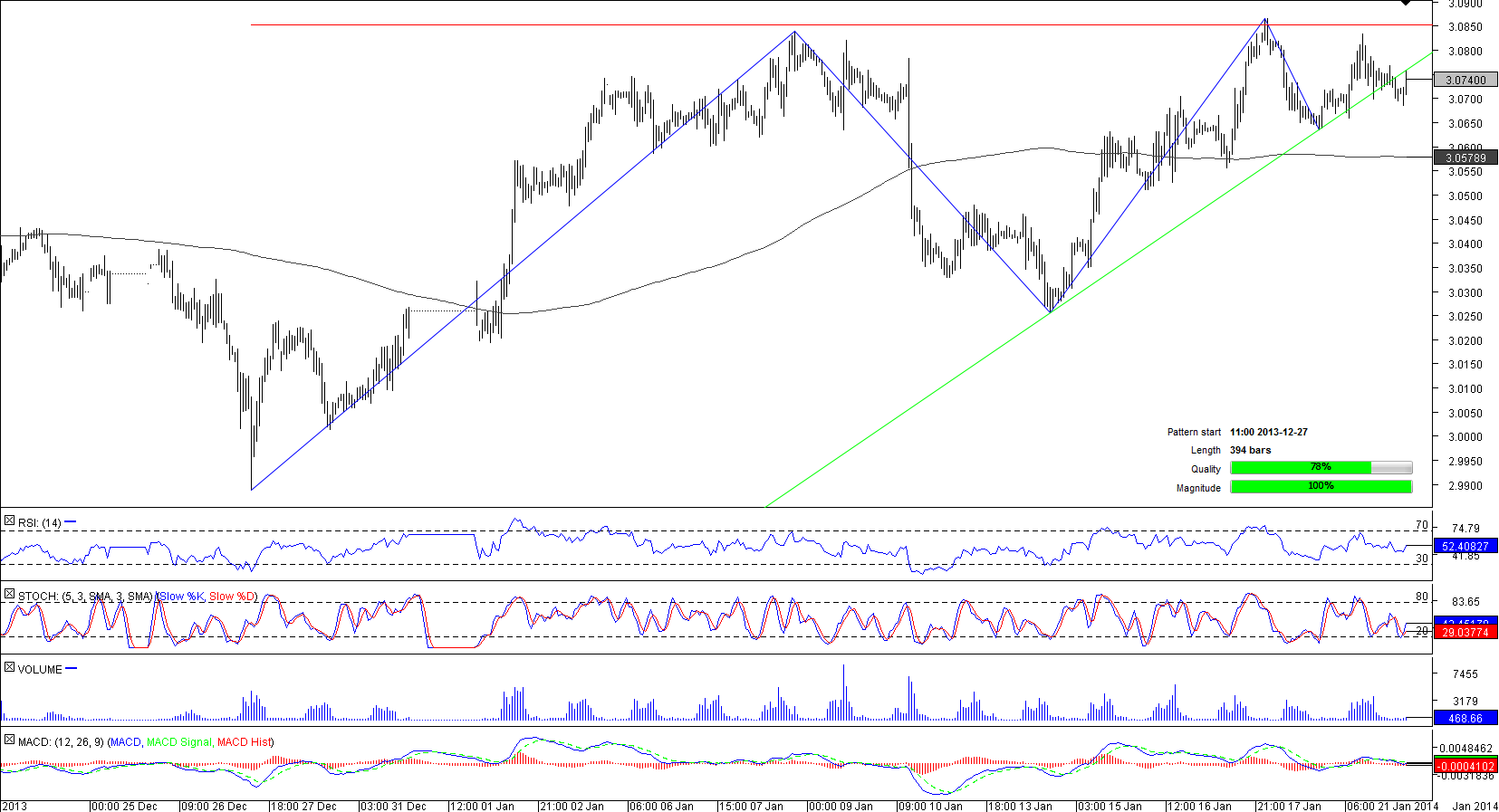Screen dimensions: 1499x812
Task: Select the Slow %K legend label
Action: click(x=181, y=597)
